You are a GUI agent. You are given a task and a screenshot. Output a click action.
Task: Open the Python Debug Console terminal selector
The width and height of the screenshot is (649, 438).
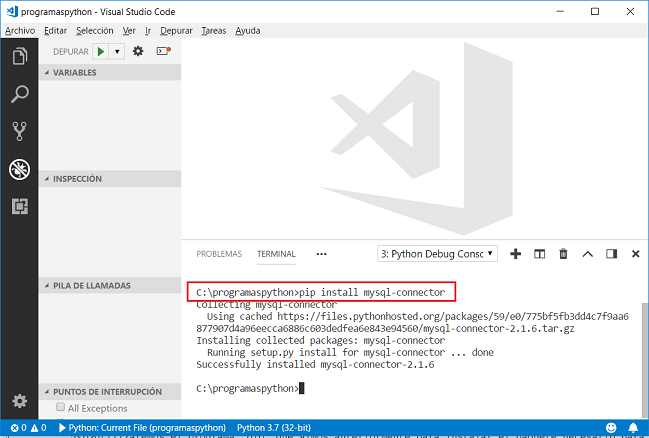coord(437,254)
